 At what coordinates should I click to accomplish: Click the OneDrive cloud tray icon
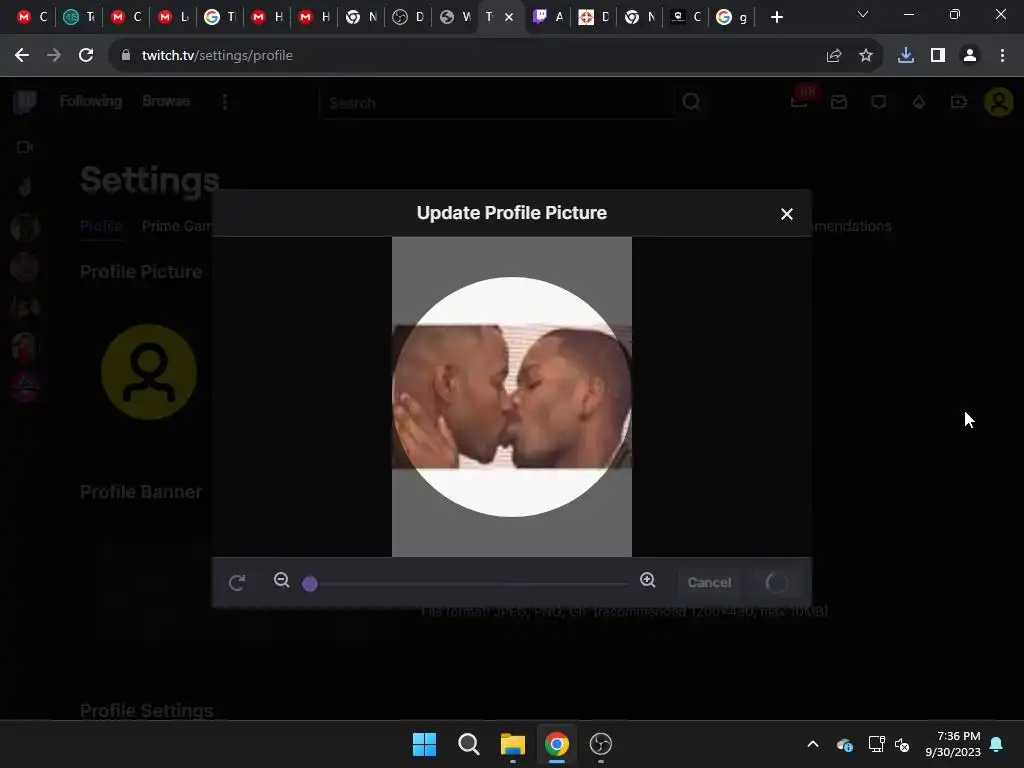coord(844,744)
